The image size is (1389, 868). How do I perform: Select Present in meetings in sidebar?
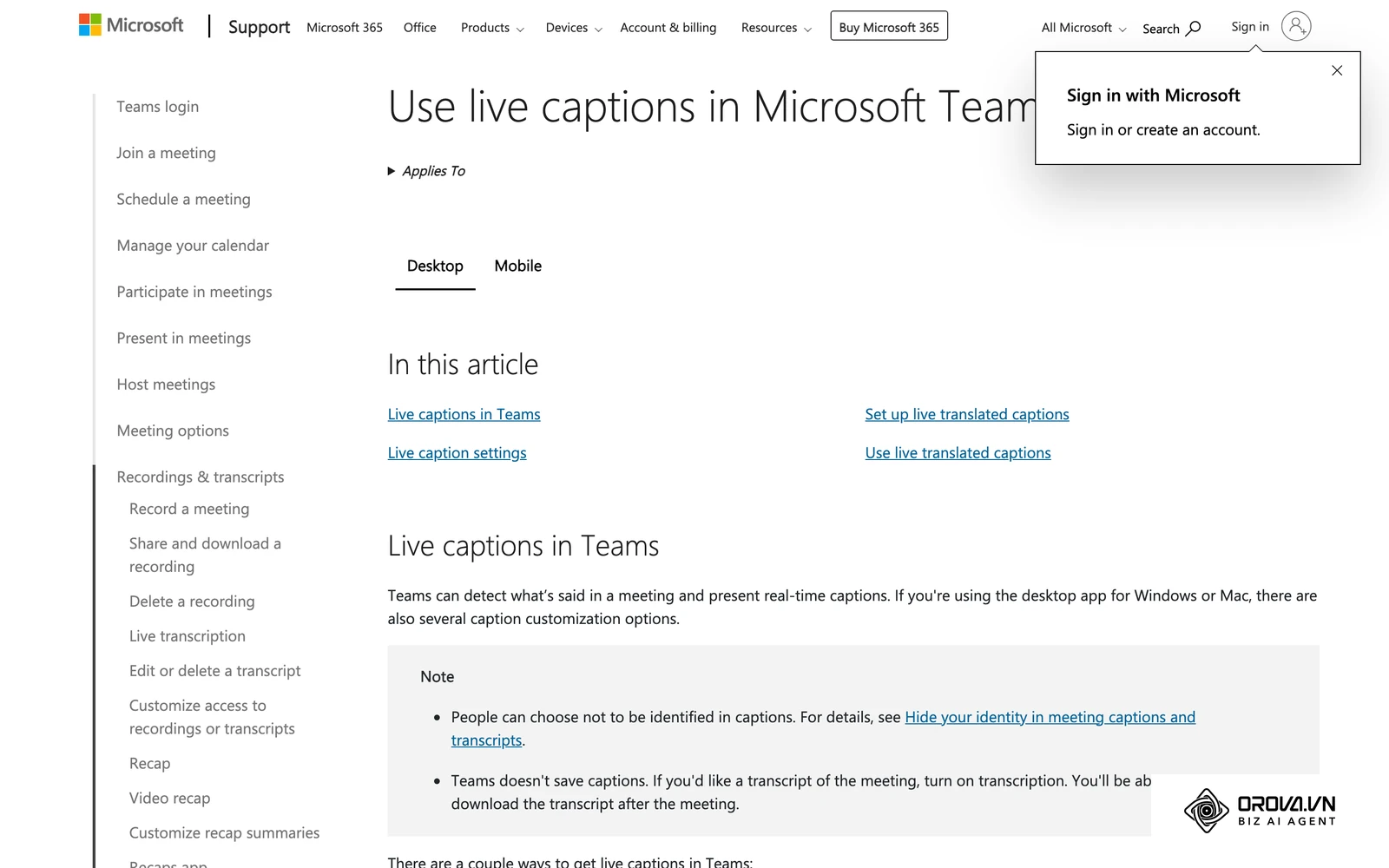click(184, 339)
